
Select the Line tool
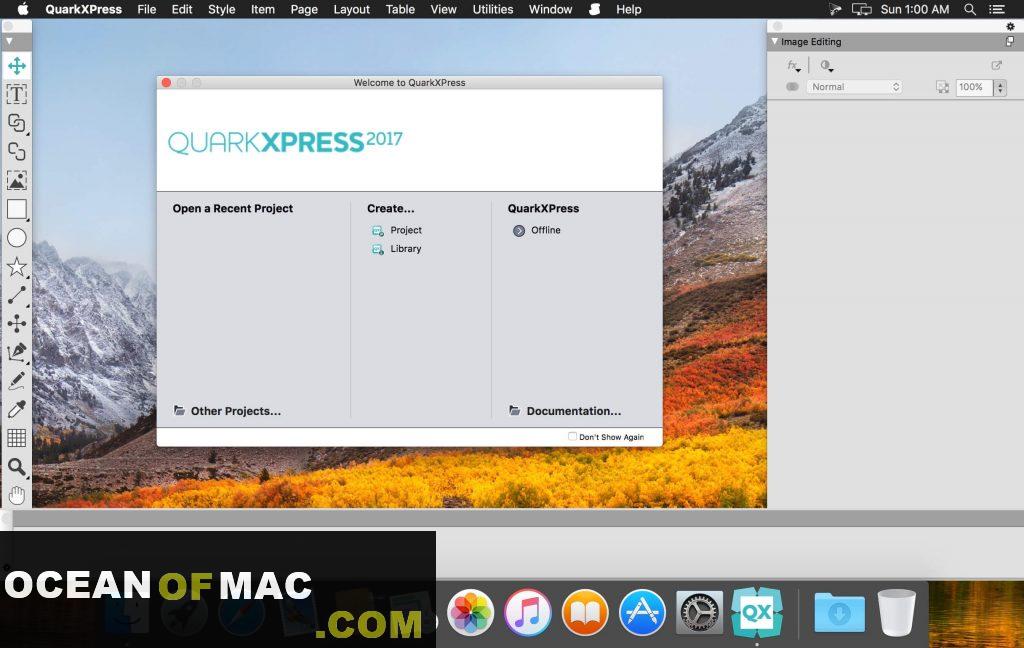pyautogui.click(x=16, y=295)
